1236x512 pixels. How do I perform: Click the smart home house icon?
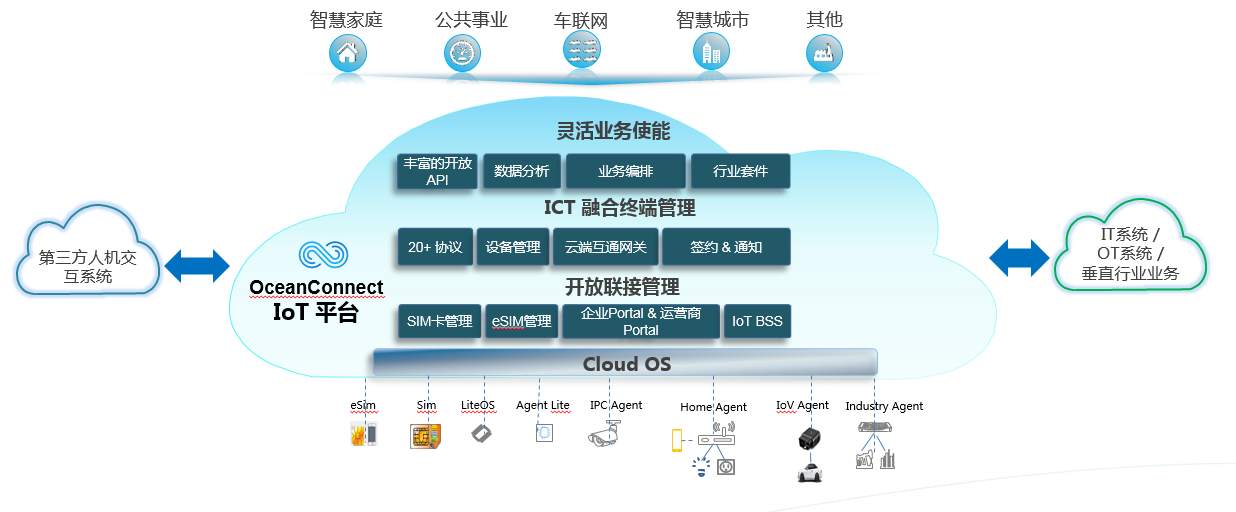pyautogui.click(x=347, y=52)
